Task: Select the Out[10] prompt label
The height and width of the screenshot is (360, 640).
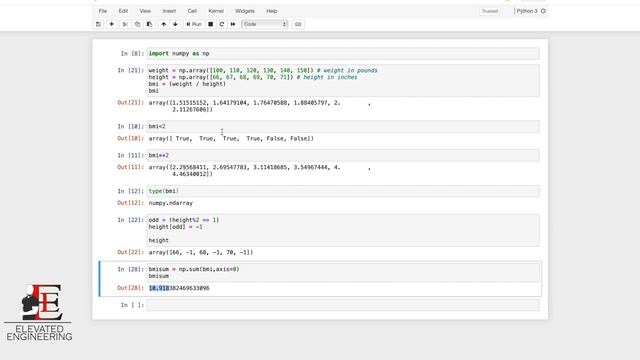Action: (131, 139)
